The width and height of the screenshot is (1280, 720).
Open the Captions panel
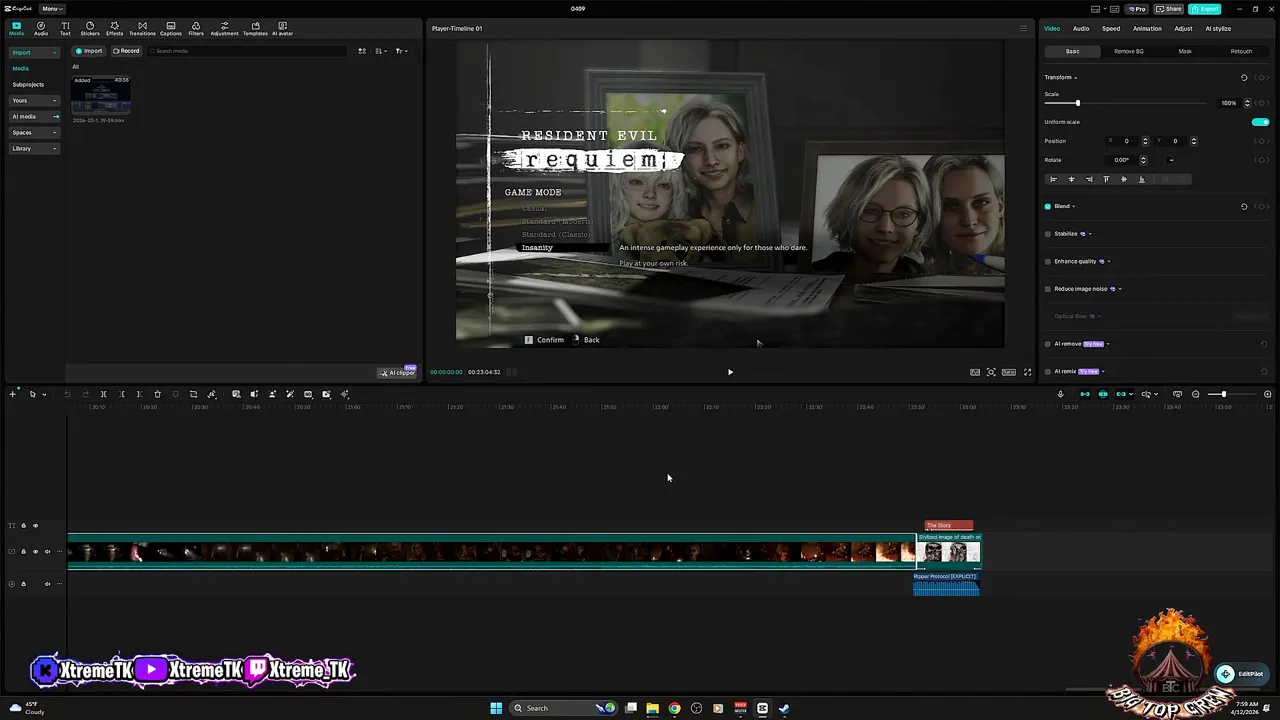pyautogui.click(x=171, y=28)
